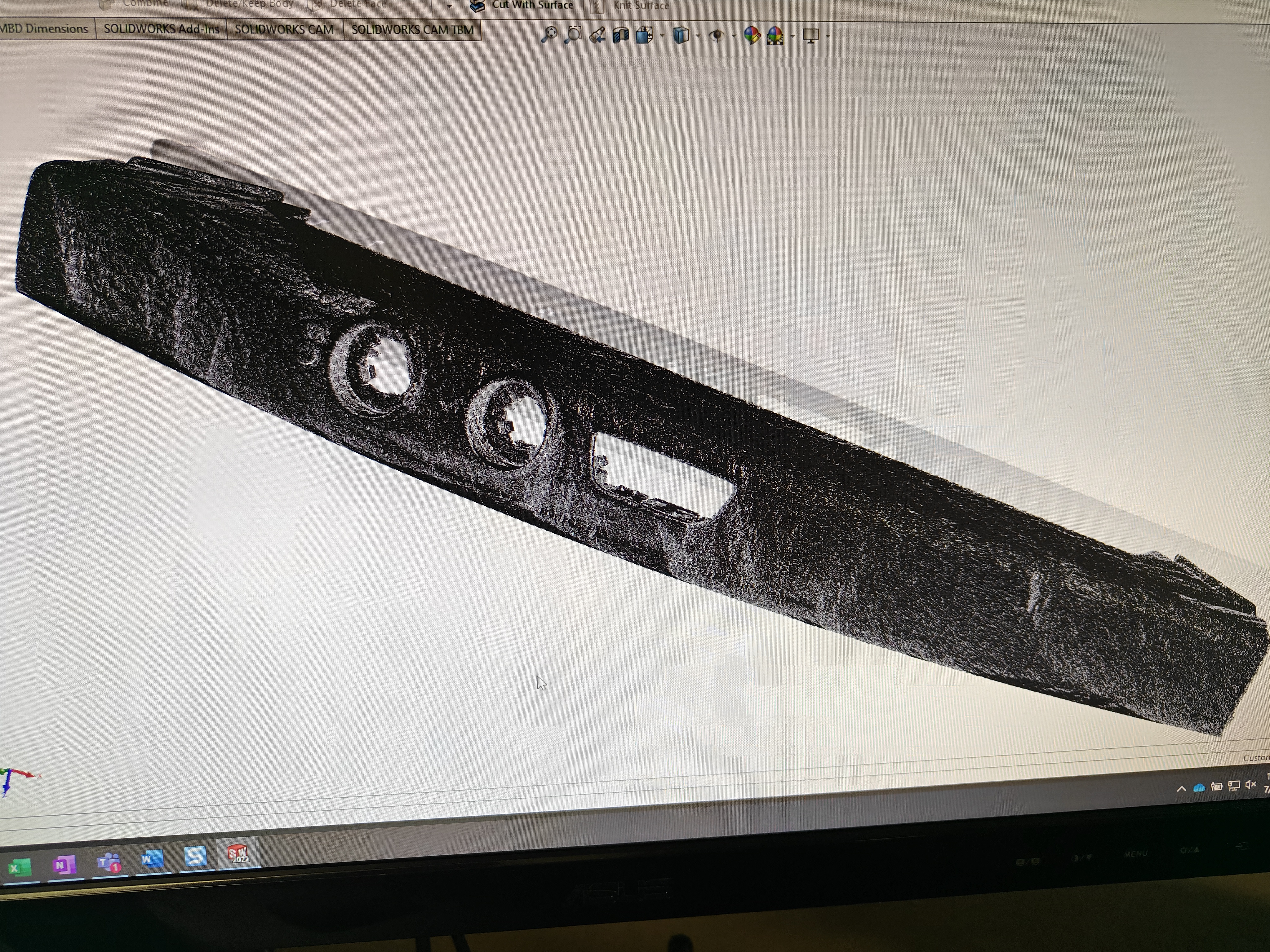This screenshot has height=952, width=1270.
Task: Open the Edit Appearance color ball
Action: click(752, 36)
